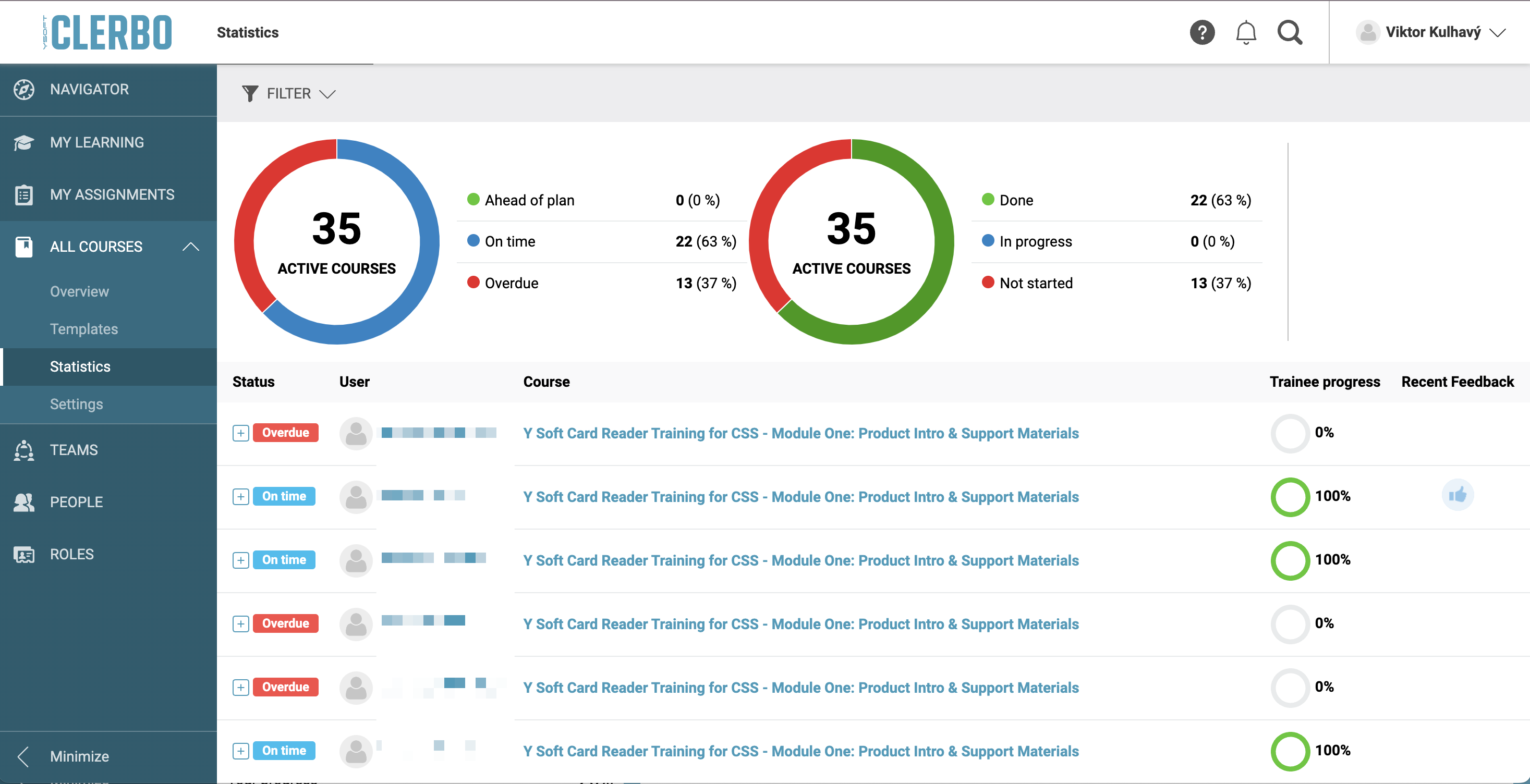The height and width of the screenshot is (784, 1530).
Task: Click user avatar in first On time row
Action: coord(356,497)
